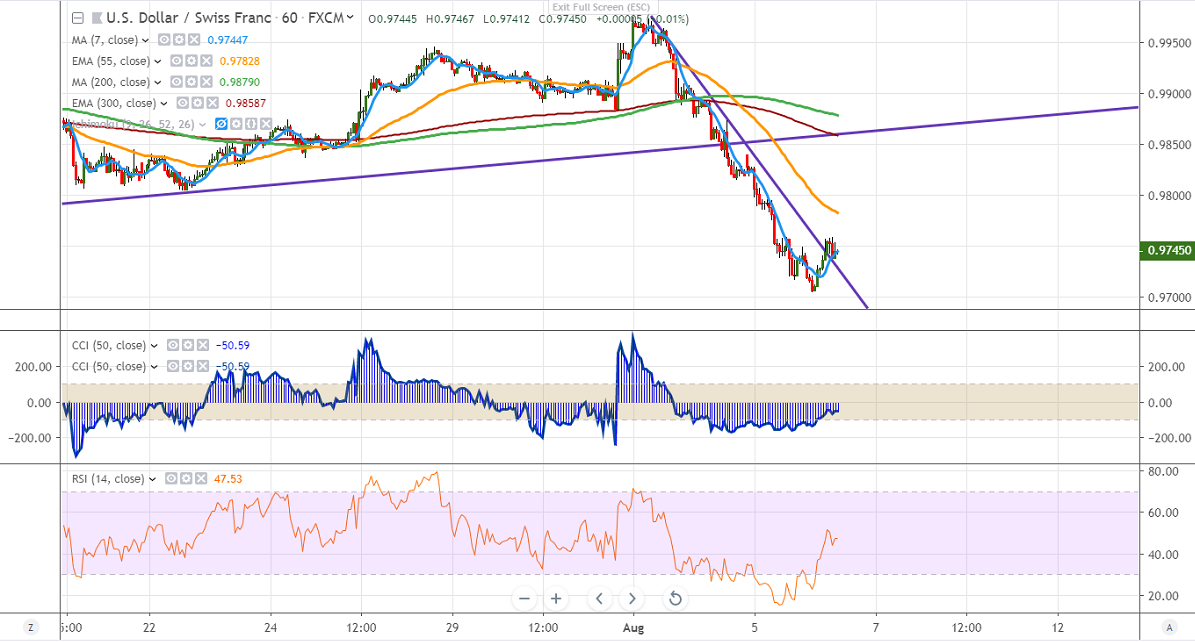Viewport: 1195px width, 642px height.
Task: Reset the chart view
Action: pyautogui.click(x=675, y=599)
